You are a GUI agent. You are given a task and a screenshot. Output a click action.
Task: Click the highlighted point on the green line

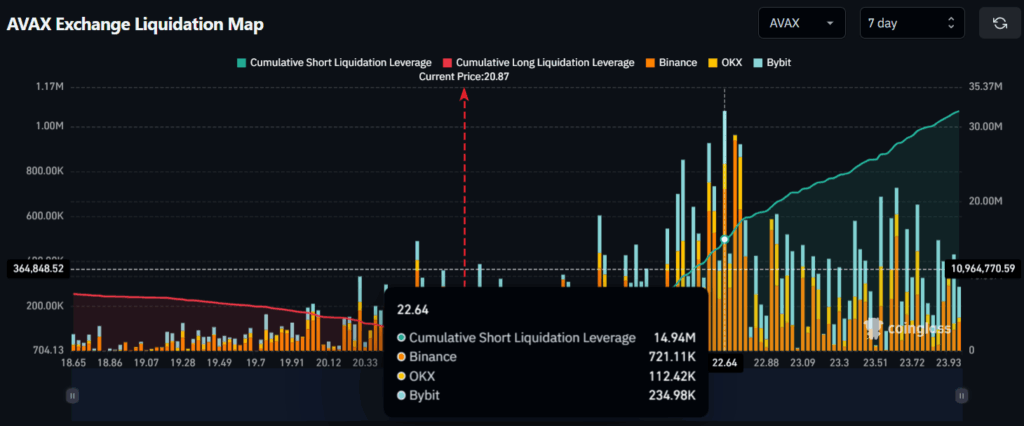(x=724, y=240)
